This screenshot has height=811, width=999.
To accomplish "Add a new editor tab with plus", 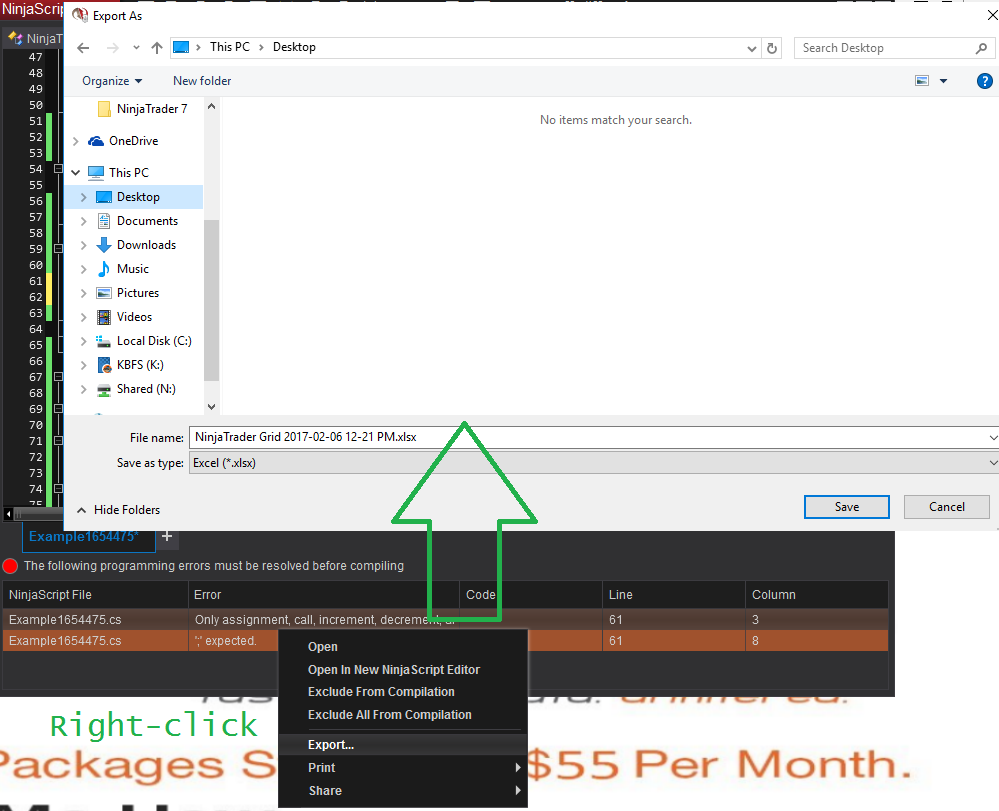I will click(x=167, y=536).
